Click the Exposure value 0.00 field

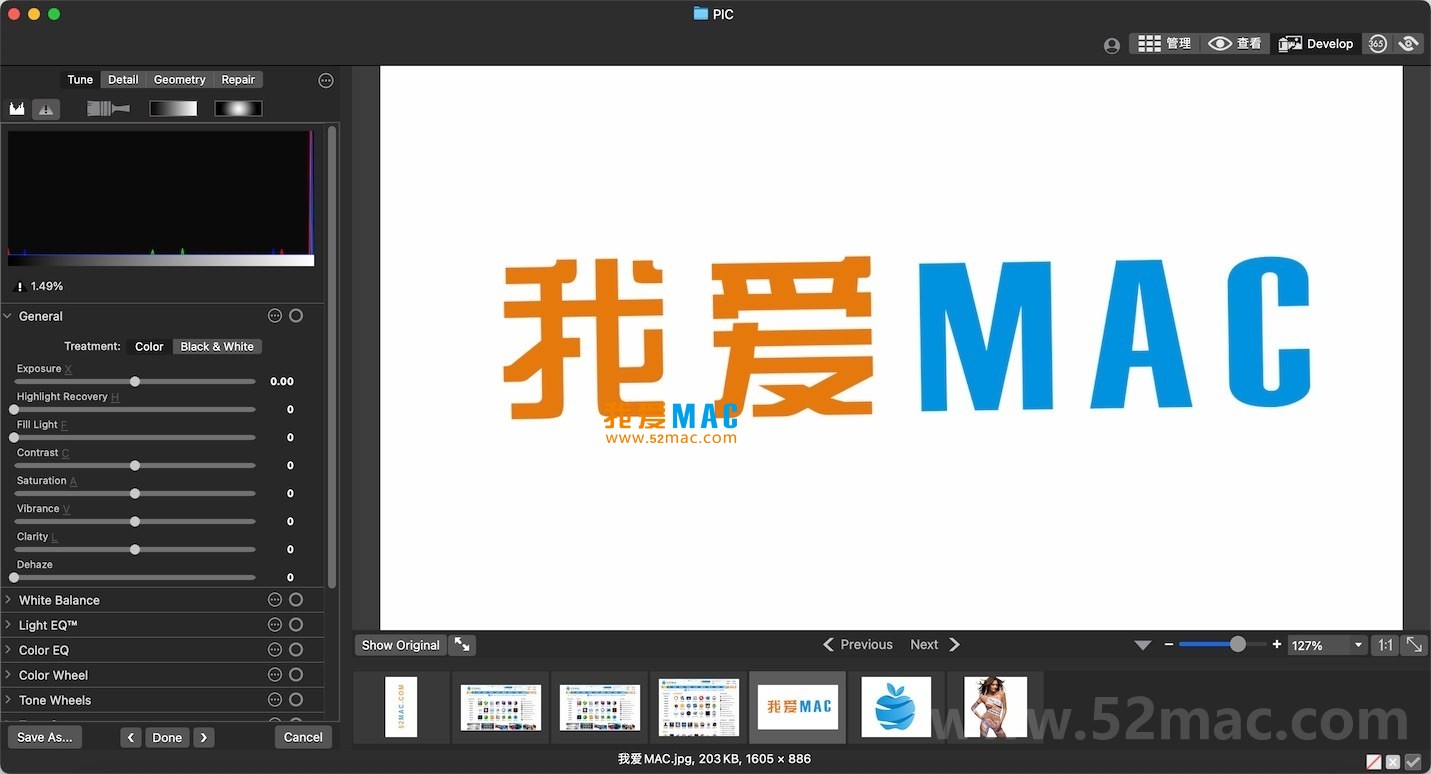[282, 381]
